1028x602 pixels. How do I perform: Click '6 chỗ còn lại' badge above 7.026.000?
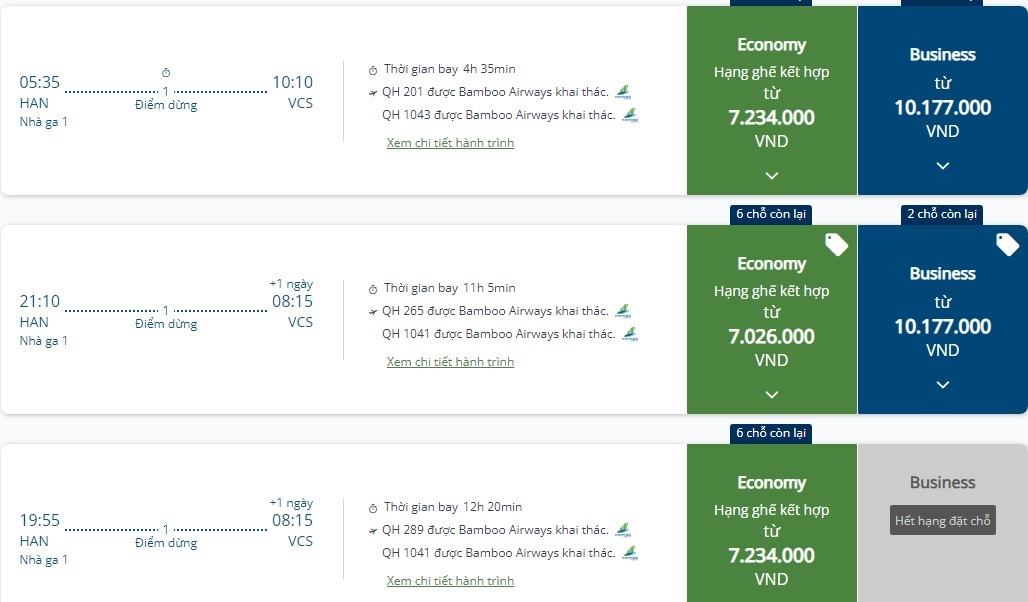(771, 214)
